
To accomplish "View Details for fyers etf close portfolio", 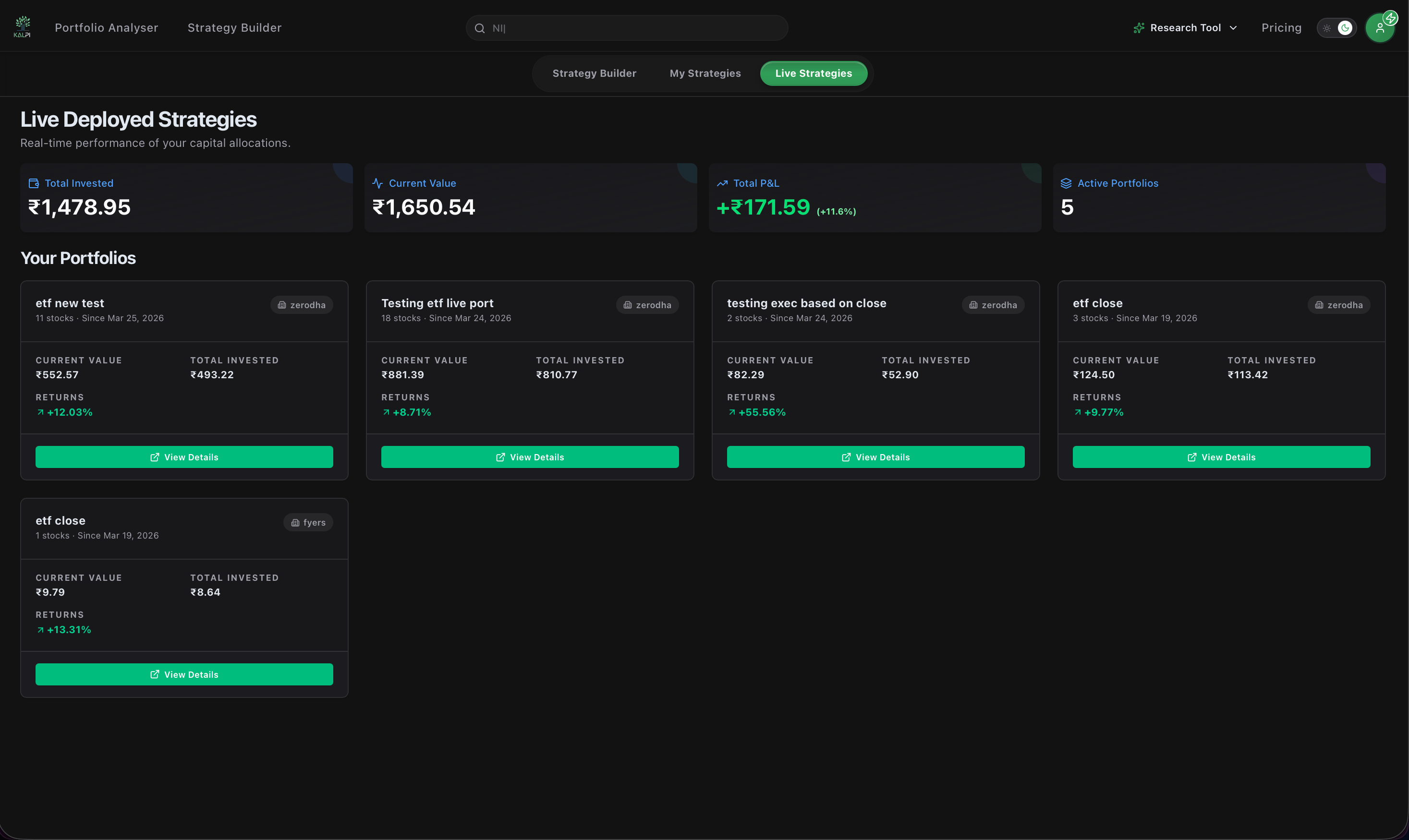I will pos(184,675).
